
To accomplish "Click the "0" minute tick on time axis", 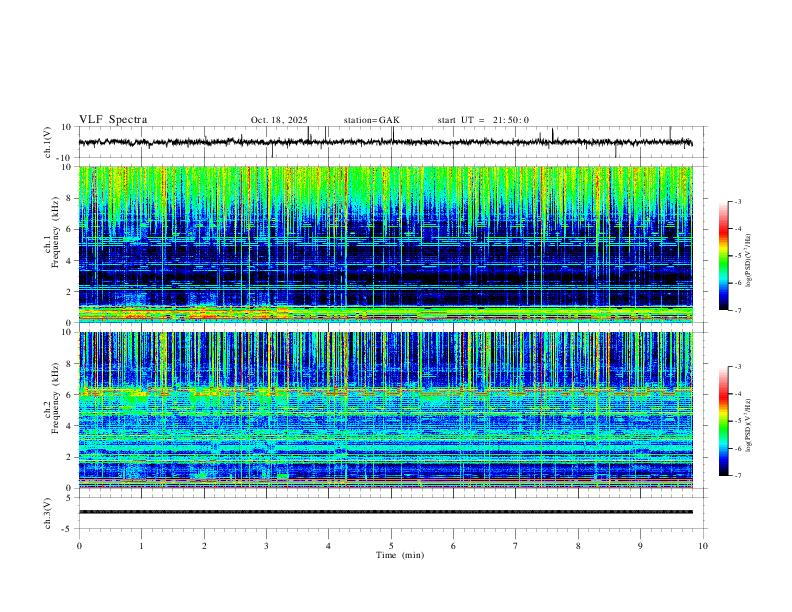I will [79, 546].
